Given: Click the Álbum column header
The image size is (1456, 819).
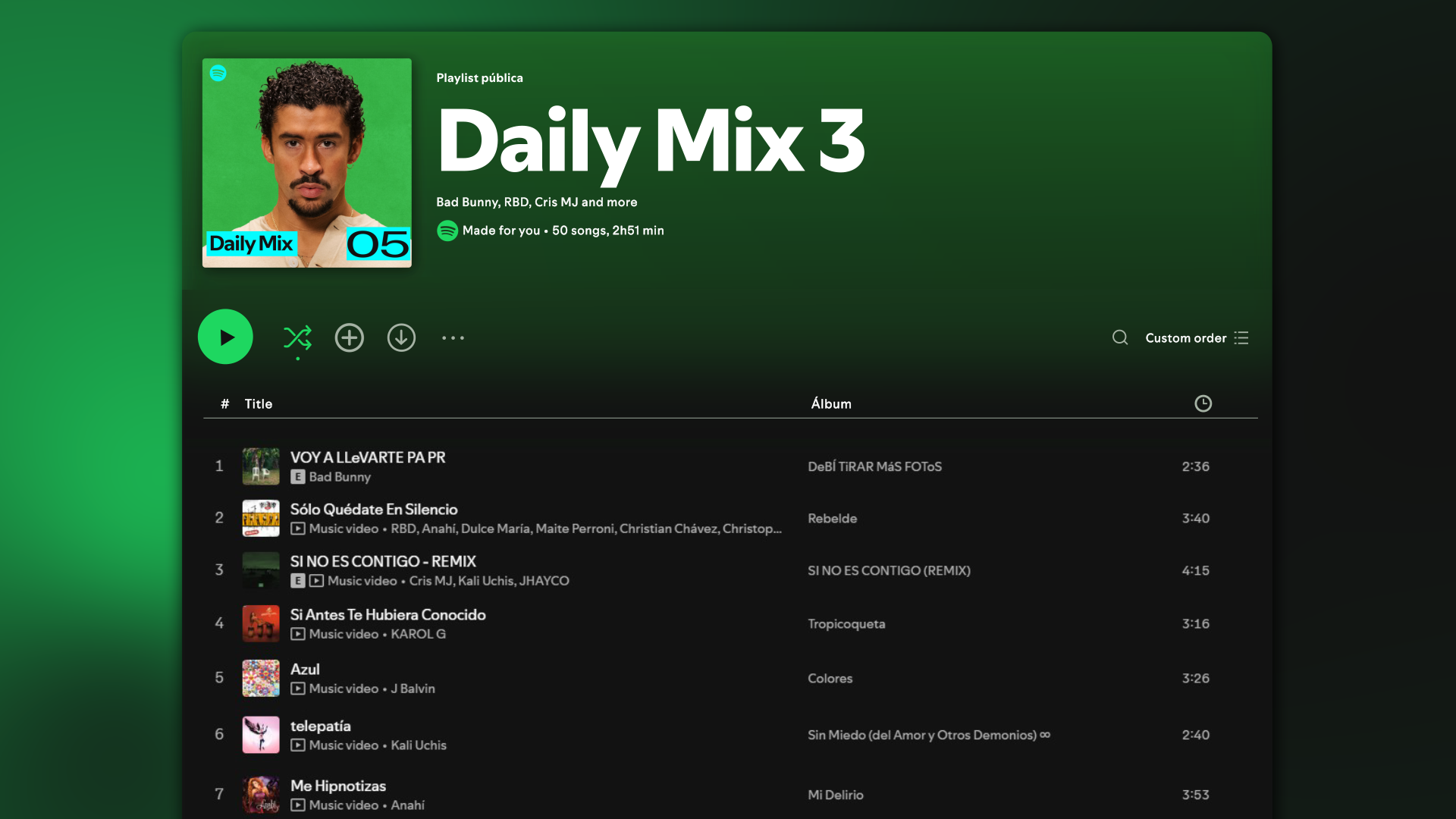Looking at the screenshot, I should 831,404.
